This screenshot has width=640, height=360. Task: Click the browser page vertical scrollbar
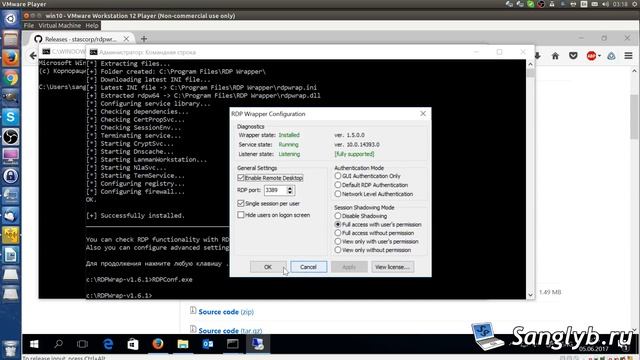point(634,116)
